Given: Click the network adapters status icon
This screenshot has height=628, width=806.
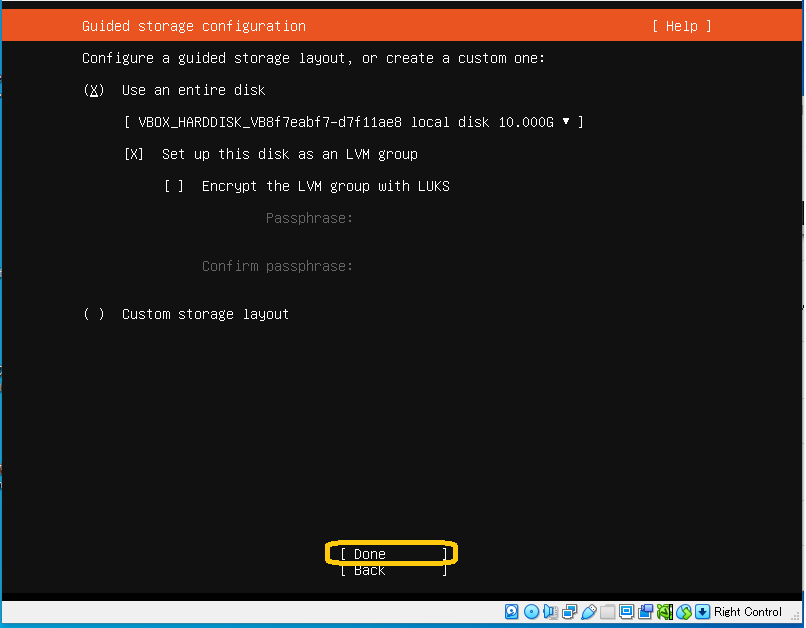Looking at the screenshot, I should (x=569, y=612).
